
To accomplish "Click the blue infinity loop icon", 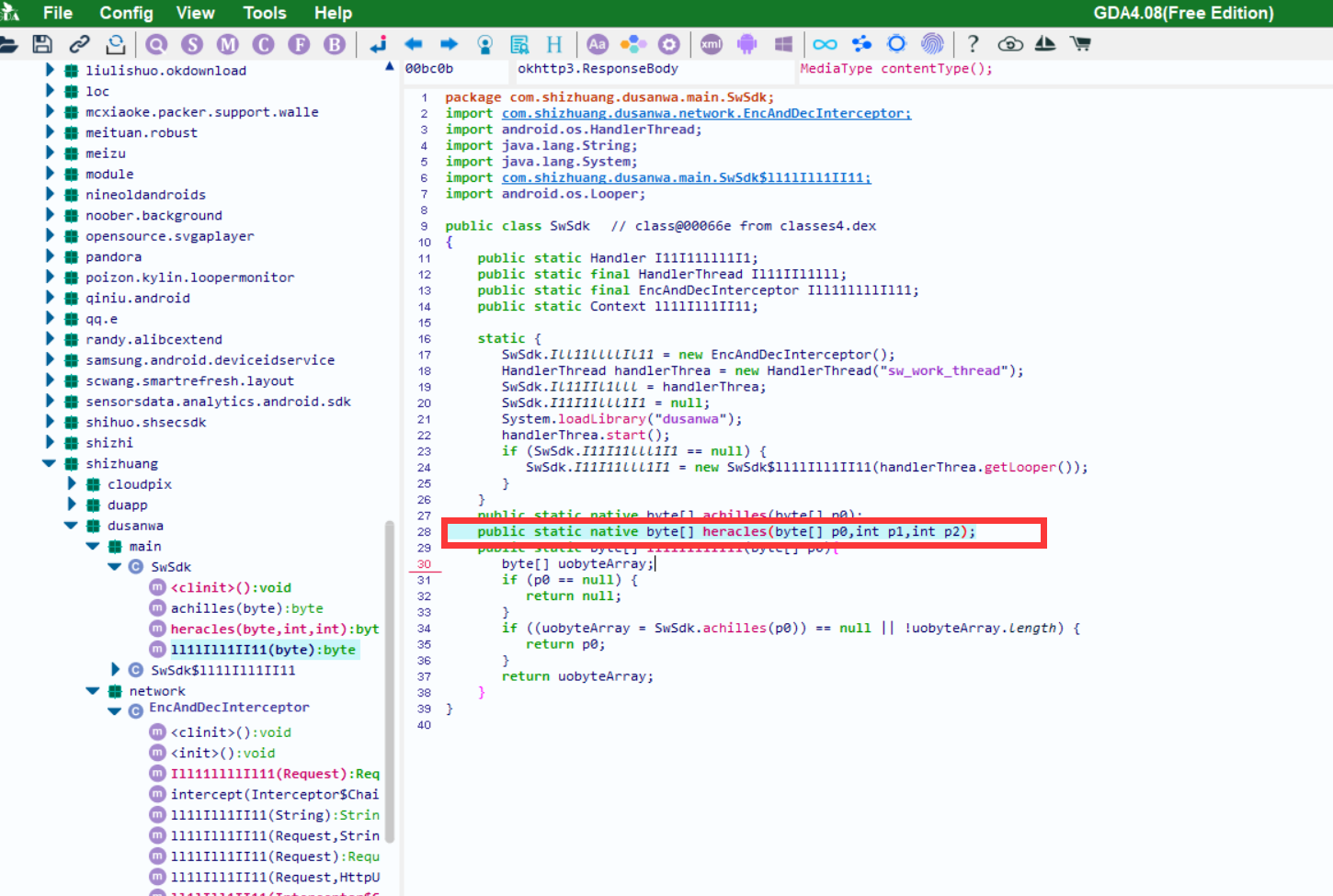I will 826,44.
